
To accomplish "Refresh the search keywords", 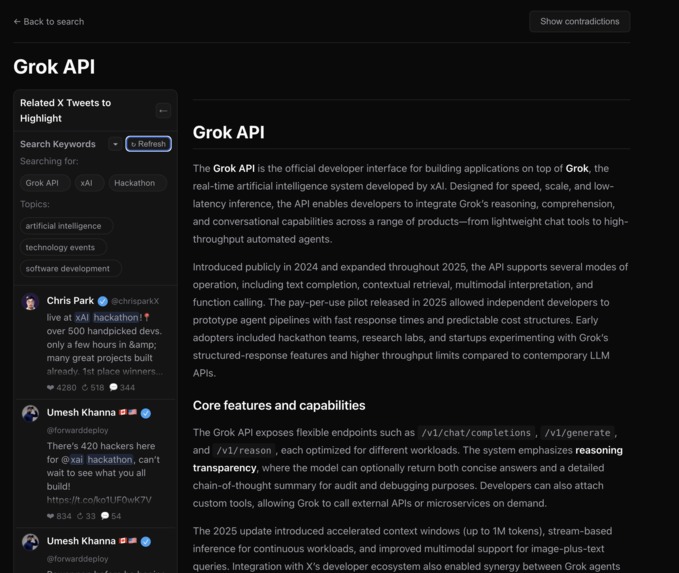I will 149,144.
